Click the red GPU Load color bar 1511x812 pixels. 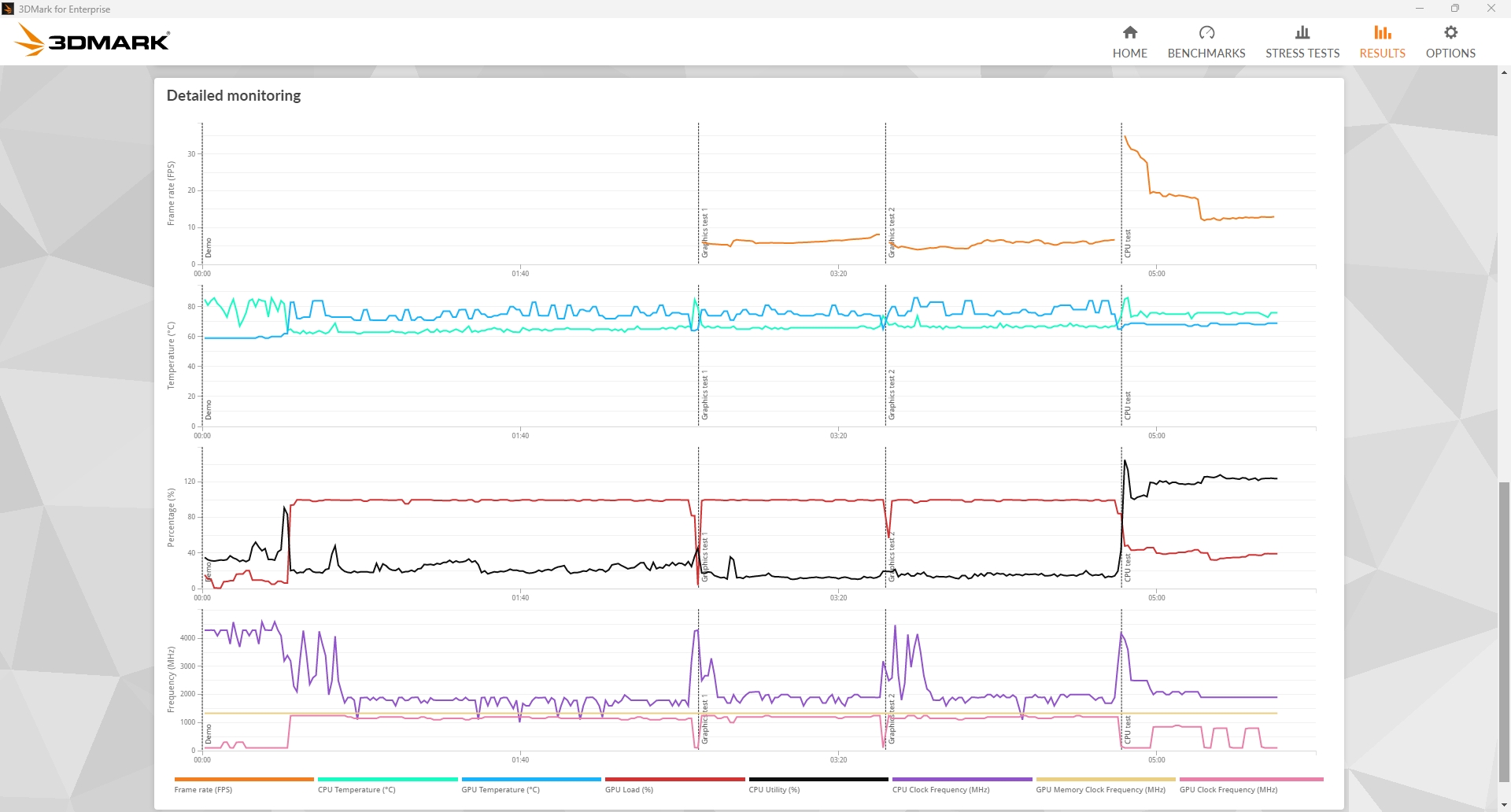674,779
